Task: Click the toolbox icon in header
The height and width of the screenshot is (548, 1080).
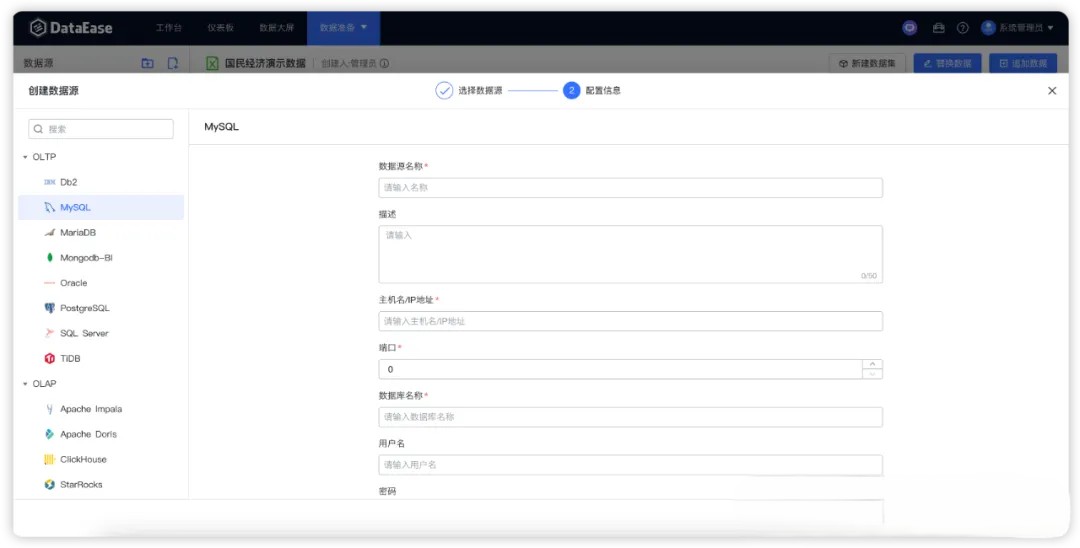Action: [x=938, y=28]
